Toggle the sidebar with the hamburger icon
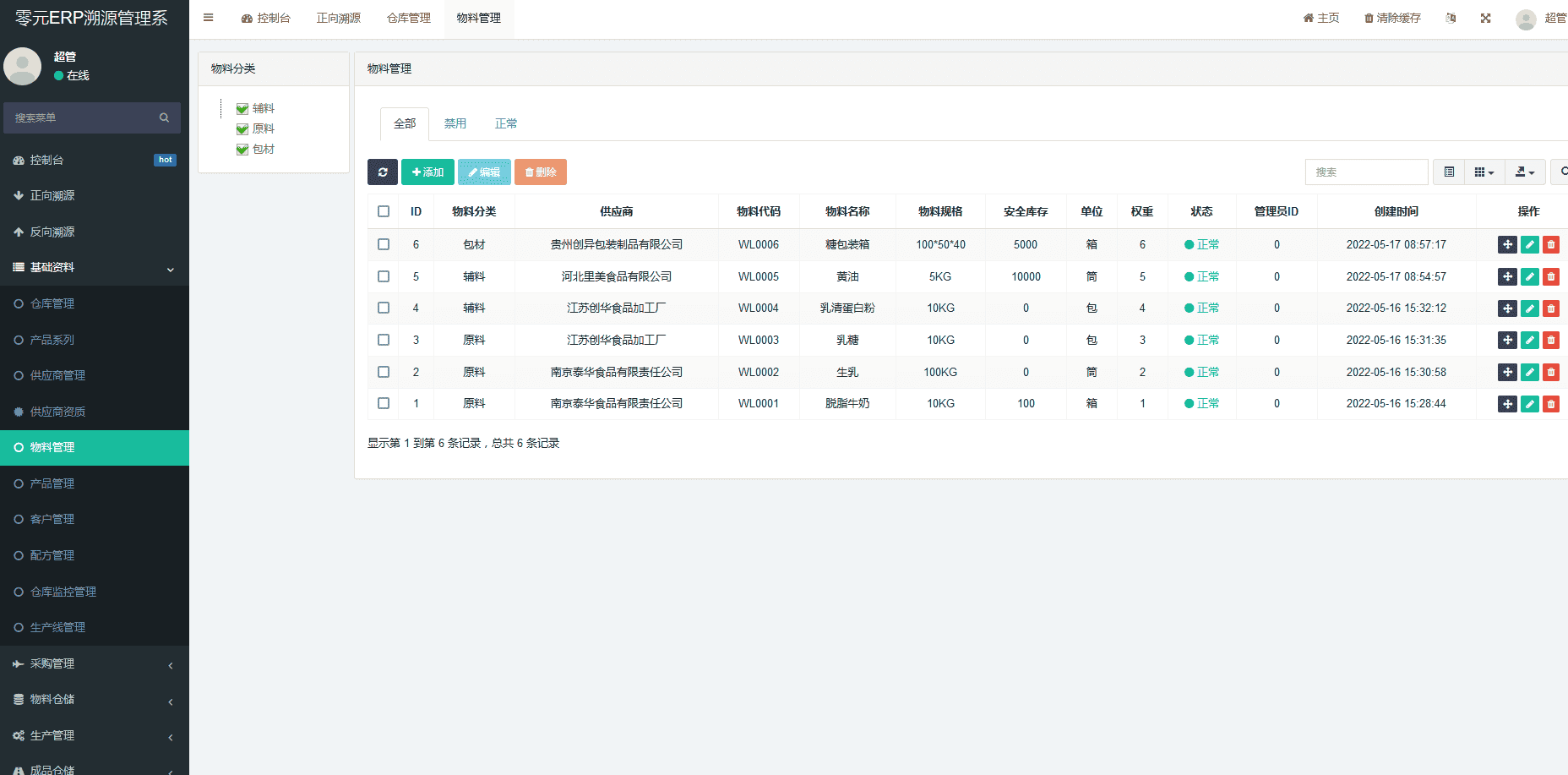Viewport: 1568px width, 775px height. click(x=208, y=18)
